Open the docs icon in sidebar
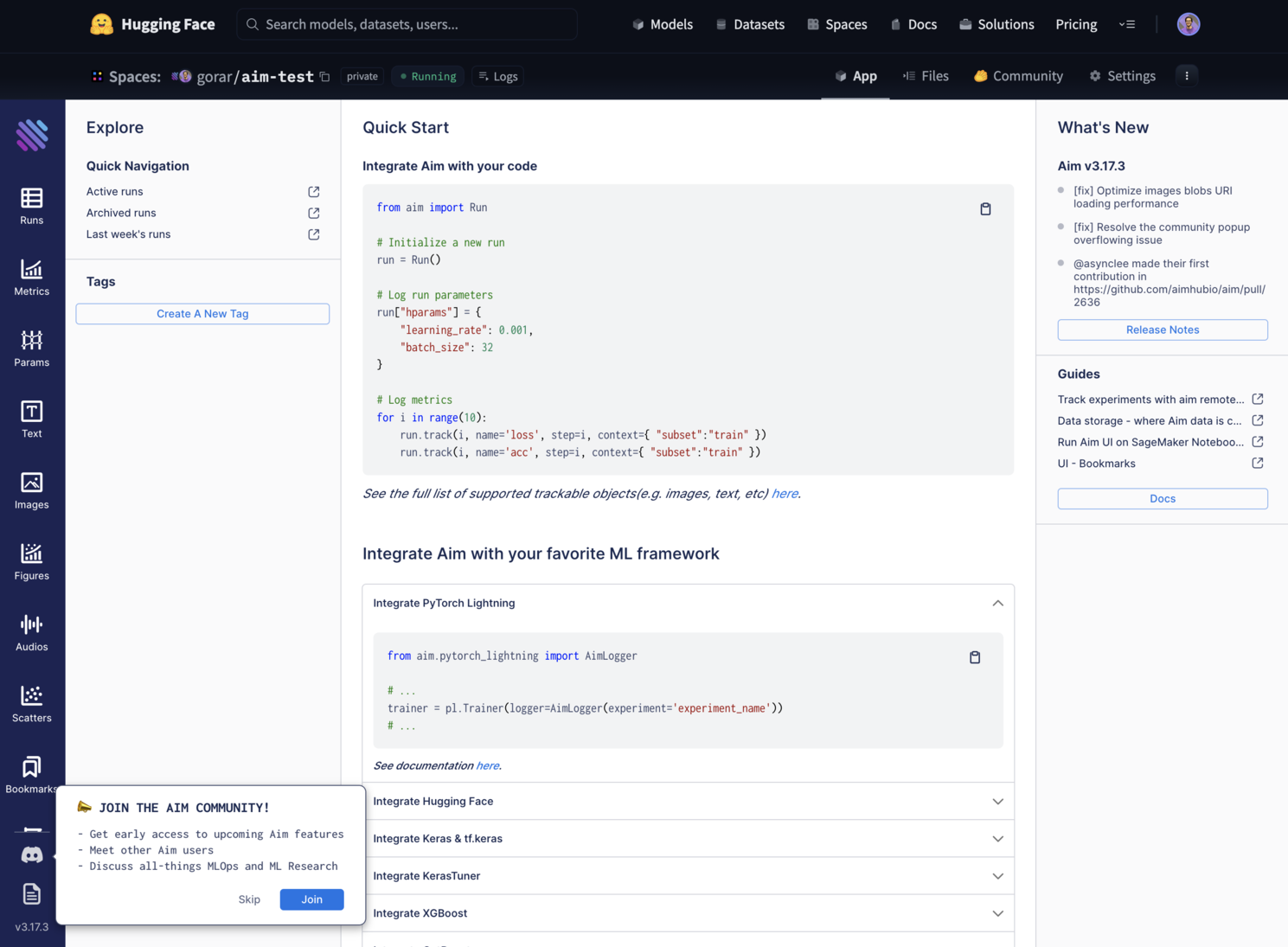1288x947 pixels. 32,893
